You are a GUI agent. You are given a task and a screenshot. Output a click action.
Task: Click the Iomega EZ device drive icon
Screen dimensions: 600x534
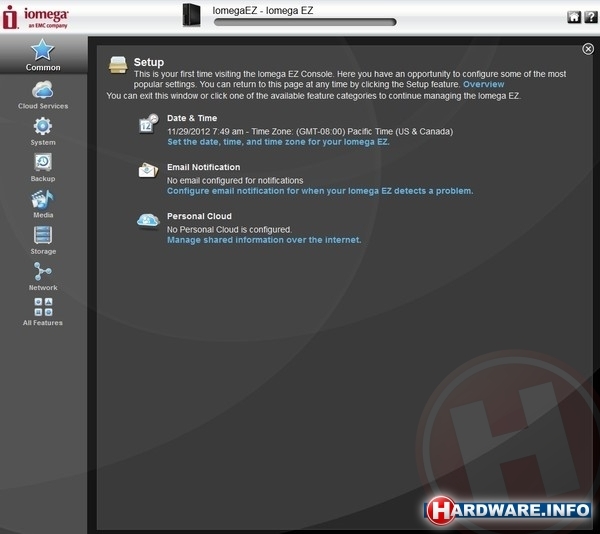[x=191, y=15]
